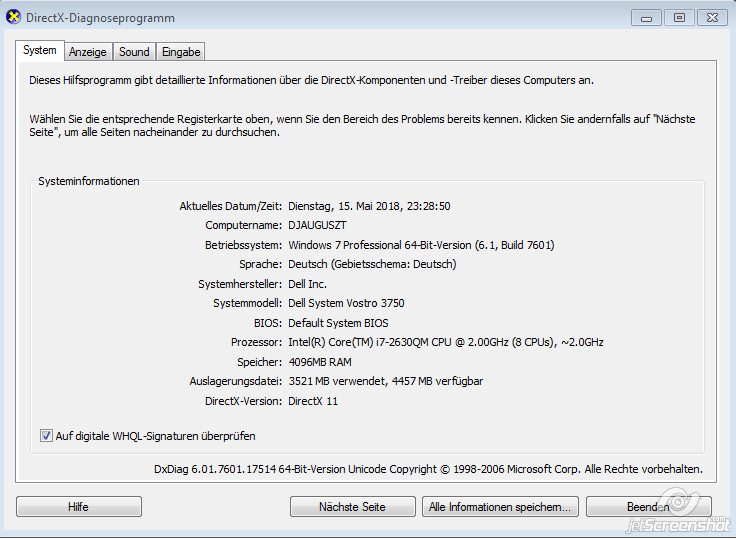Click the model value Dell System Vostro 3750

coord(346,303)
